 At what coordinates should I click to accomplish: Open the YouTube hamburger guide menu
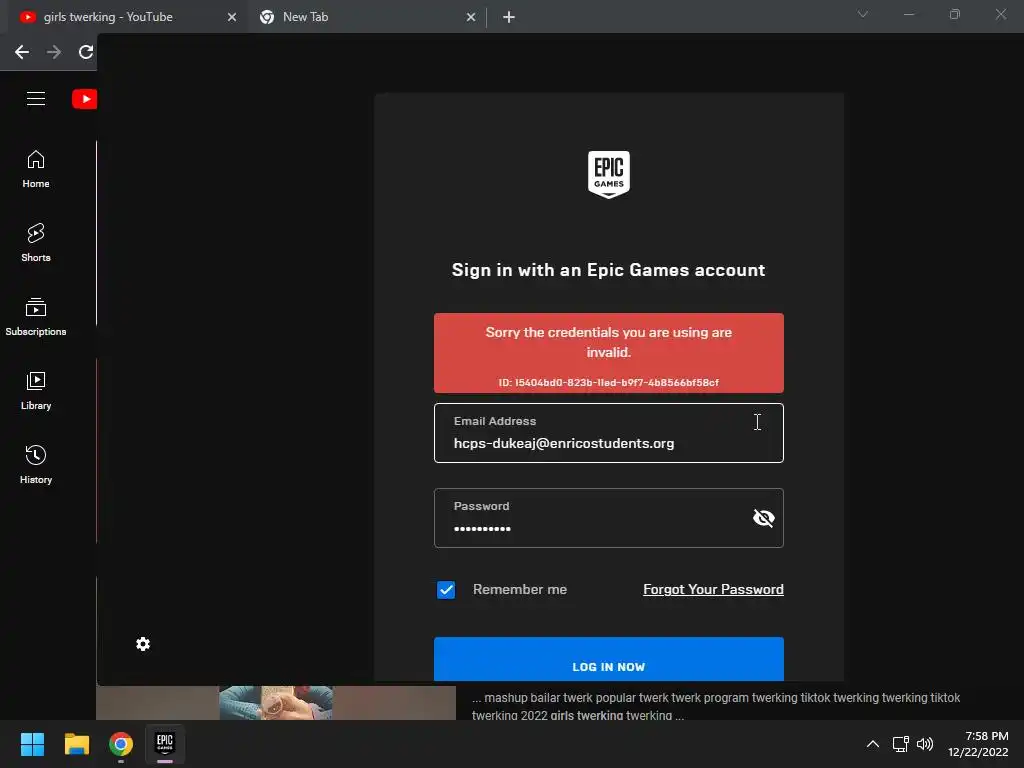tap(36, 99)
